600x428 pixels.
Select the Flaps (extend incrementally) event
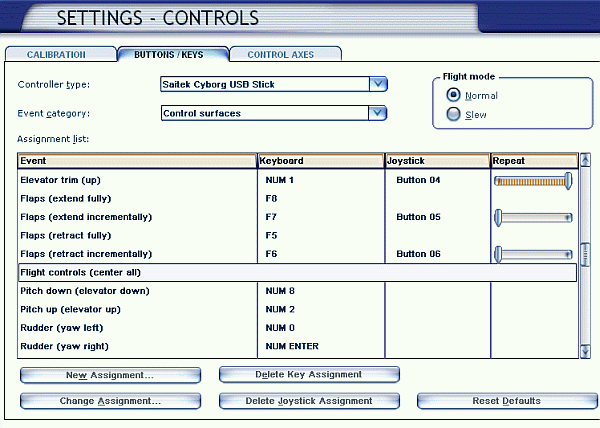(86, 217)
